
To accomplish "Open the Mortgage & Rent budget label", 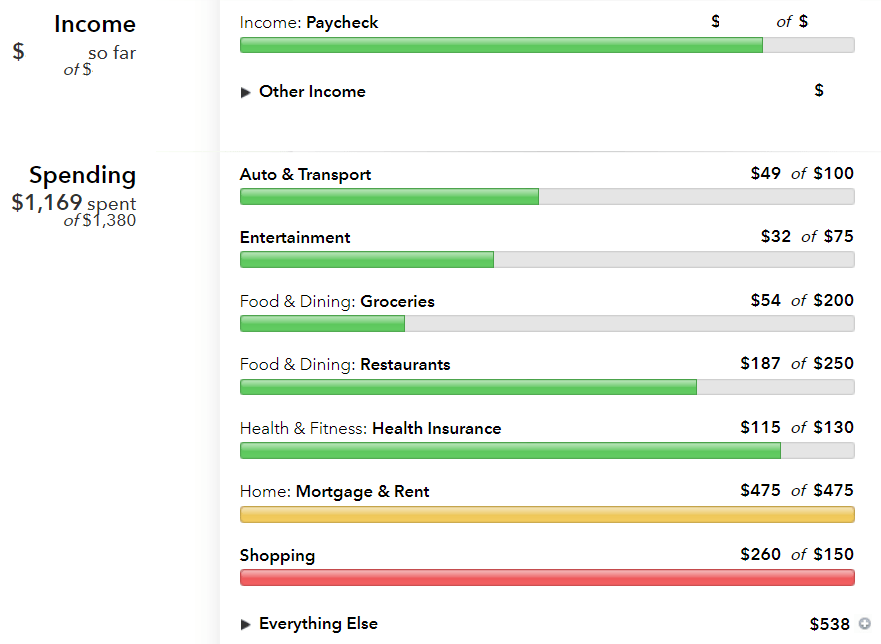I will pos(362,492).
